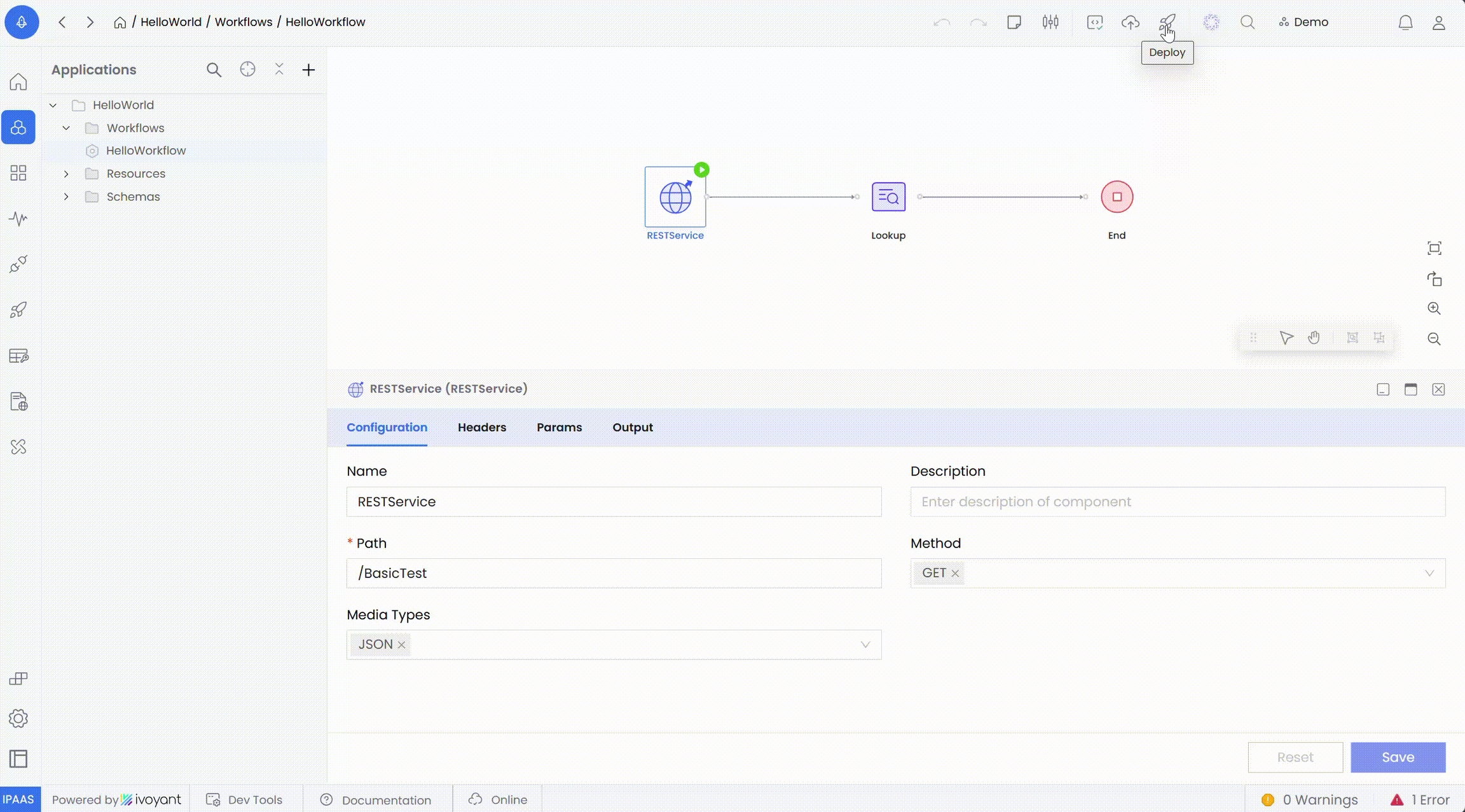Click the cloud upload icon in toolbar
1465x812 pixels.
point(1130,23)
